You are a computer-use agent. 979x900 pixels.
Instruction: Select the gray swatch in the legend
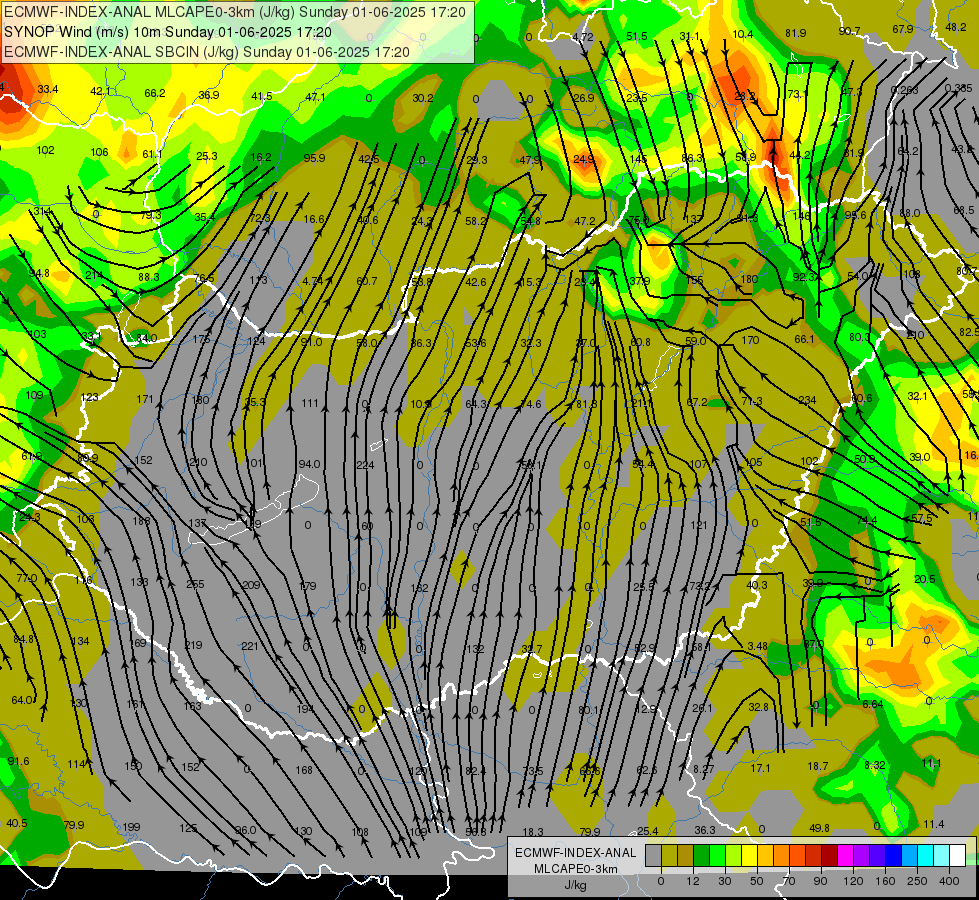(x=654, y=856)
